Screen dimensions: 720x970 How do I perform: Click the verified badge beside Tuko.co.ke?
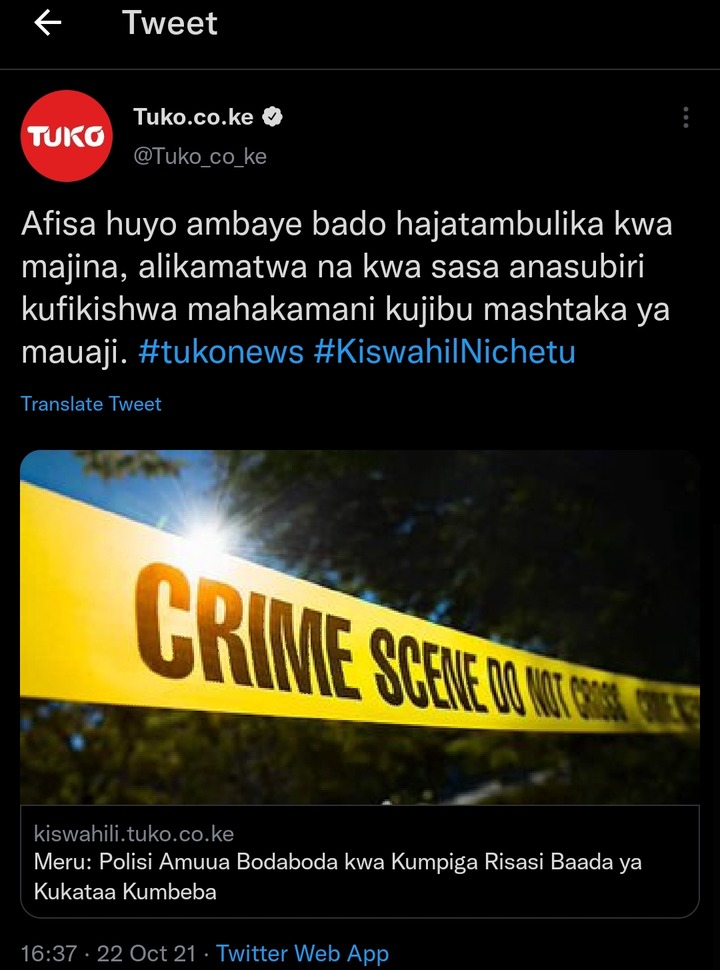[x=272, y=117]
